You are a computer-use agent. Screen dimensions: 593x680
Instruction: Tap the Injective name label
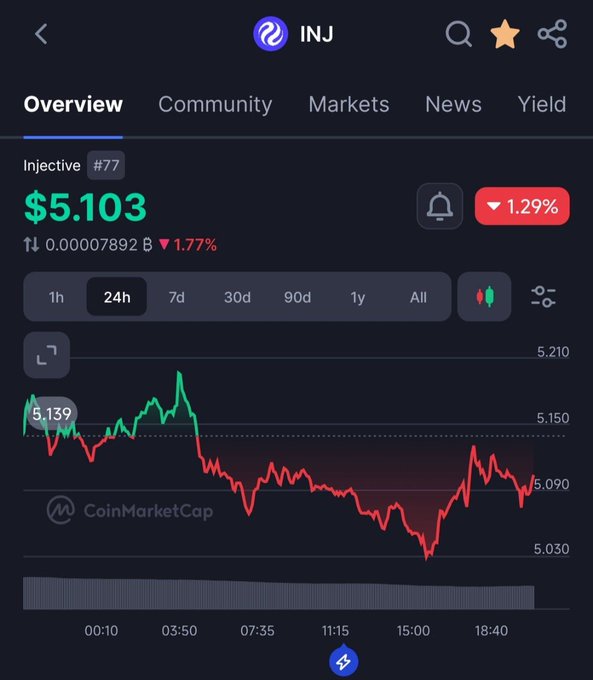pos(52,166)
